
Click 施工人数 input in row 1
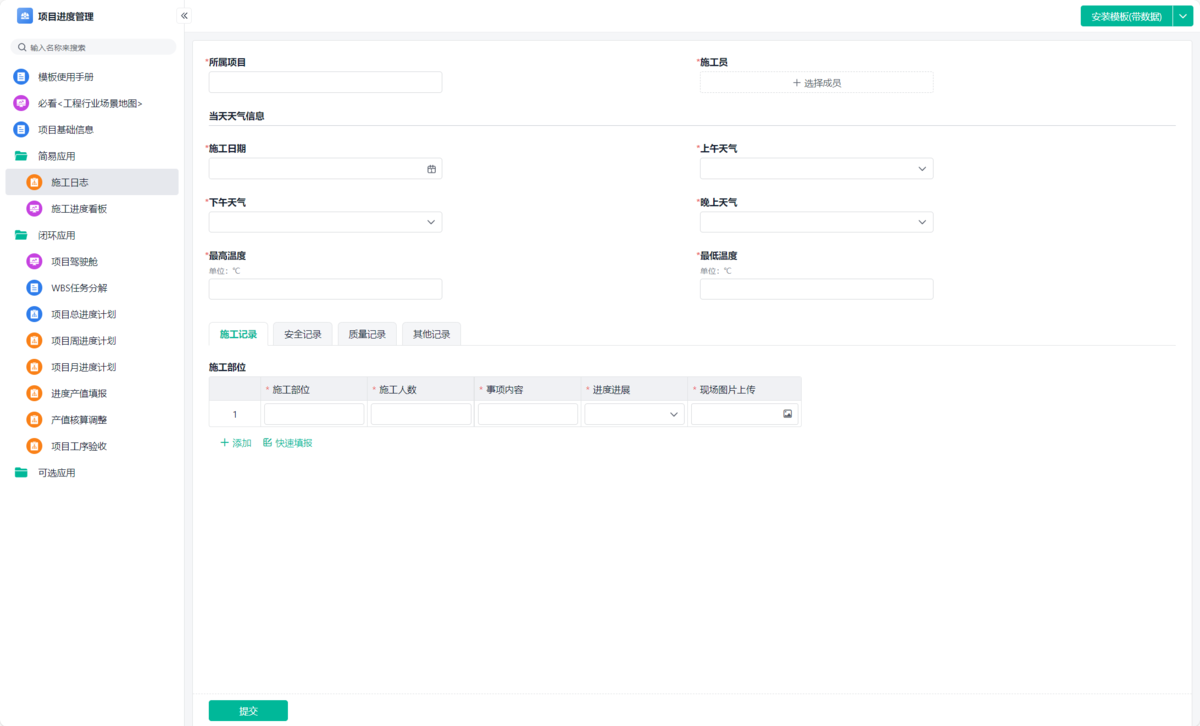click(421, 414)
